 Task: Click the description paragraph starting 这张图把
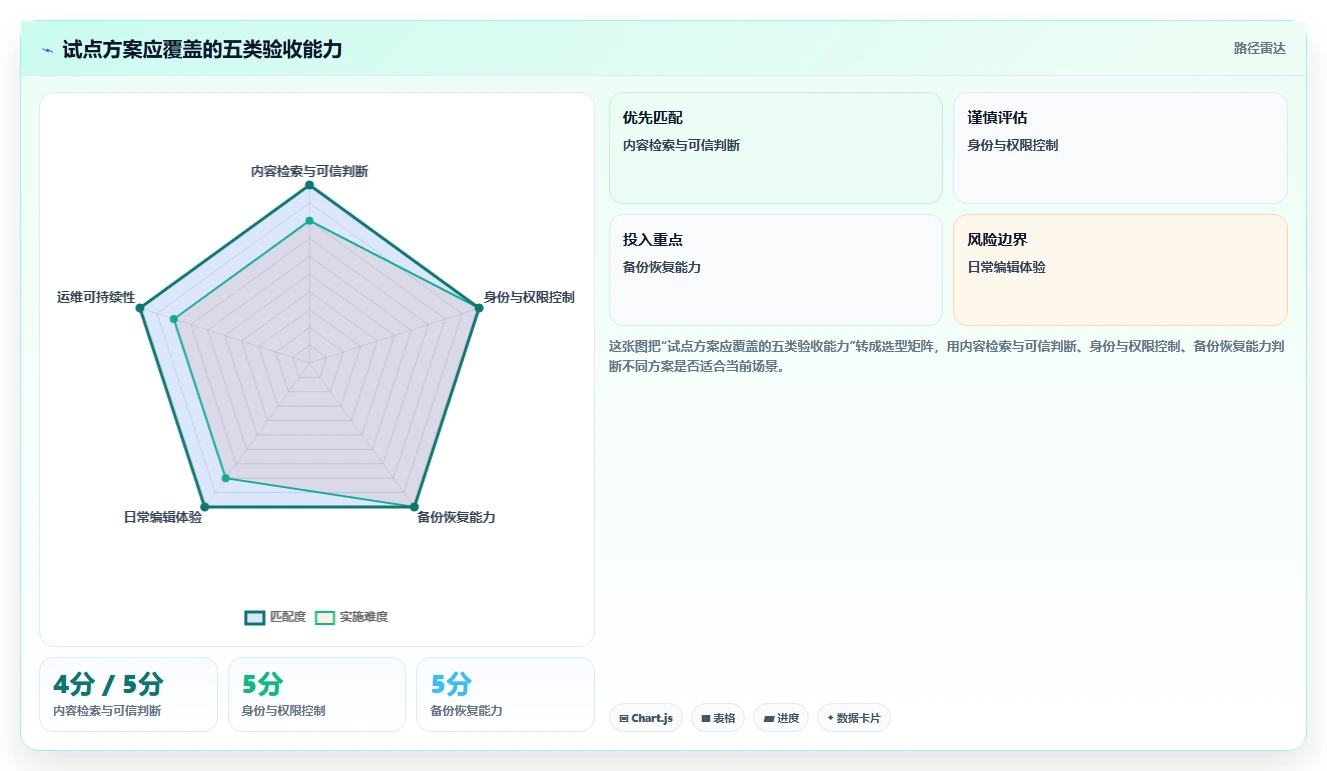[x=946, y=356]
